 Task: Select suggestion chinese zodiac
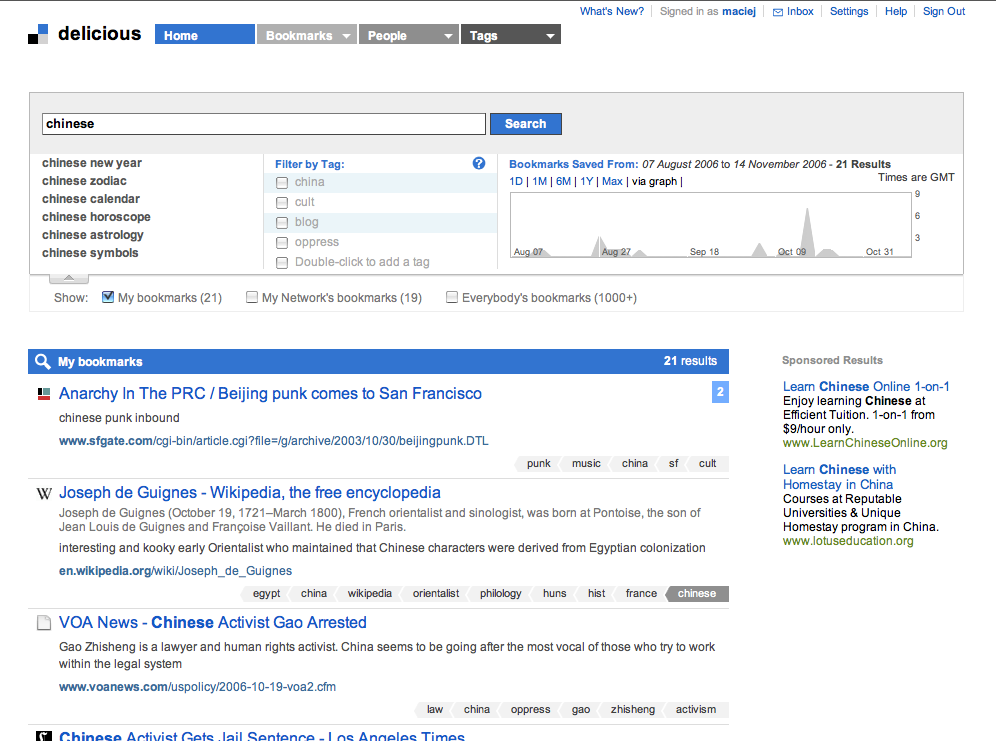tap(84, 181)
